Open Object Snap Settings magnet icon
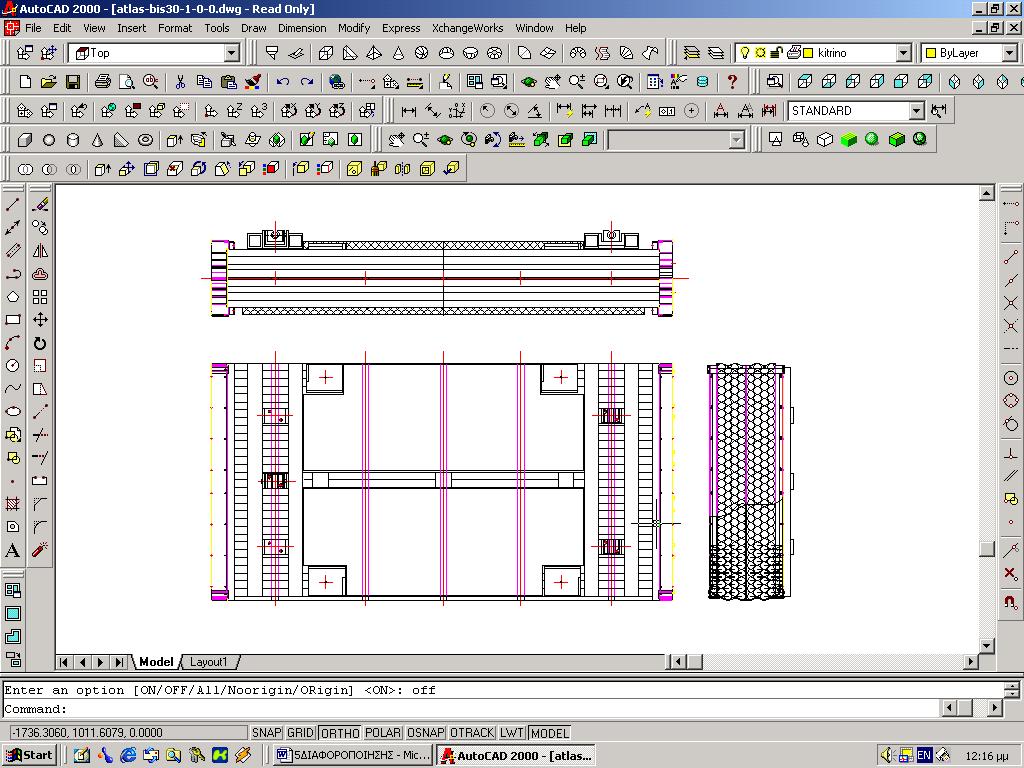This screenshot has height=768, width=1024. tap(1010, 601)
